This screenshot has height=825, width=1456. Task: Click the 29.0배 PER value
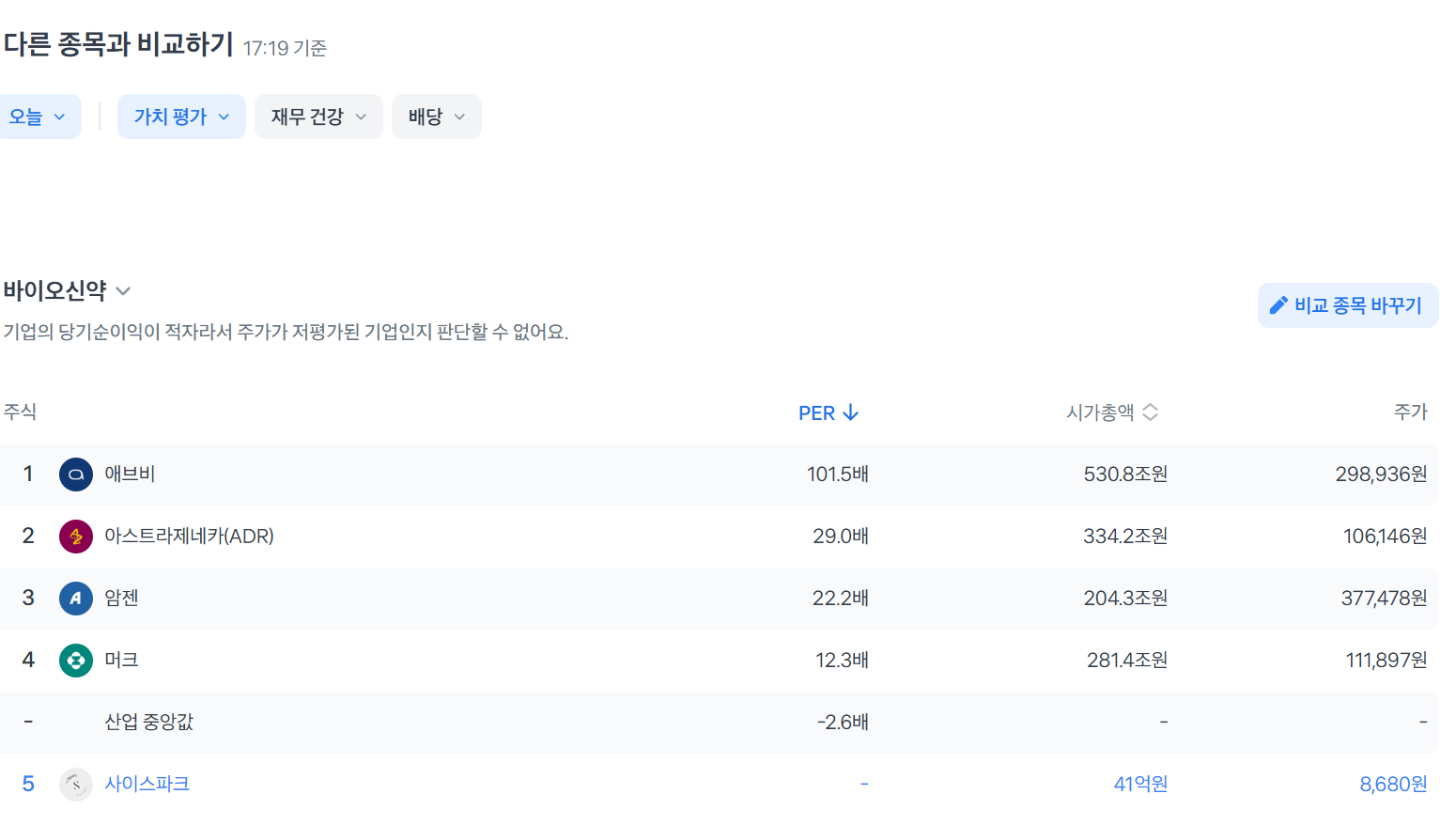tap(841, 536)
